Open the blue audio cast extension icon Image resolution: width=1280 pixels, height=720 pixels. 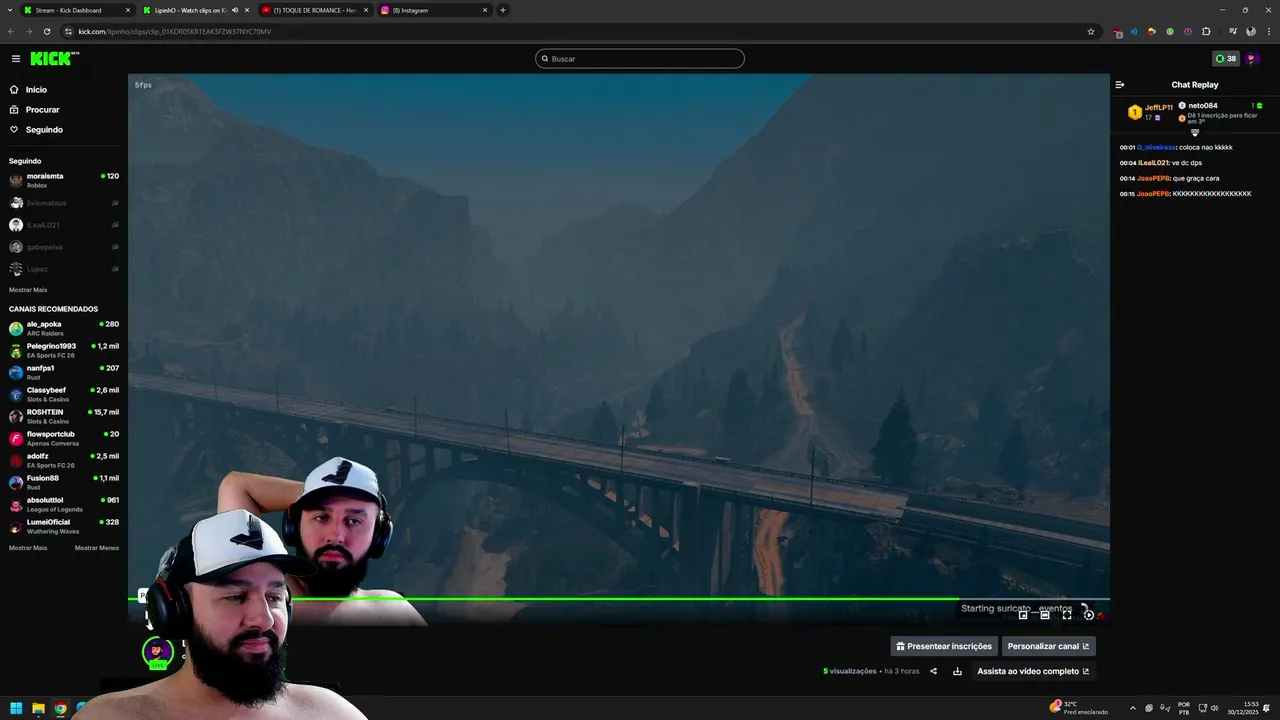pos(1134,31)
